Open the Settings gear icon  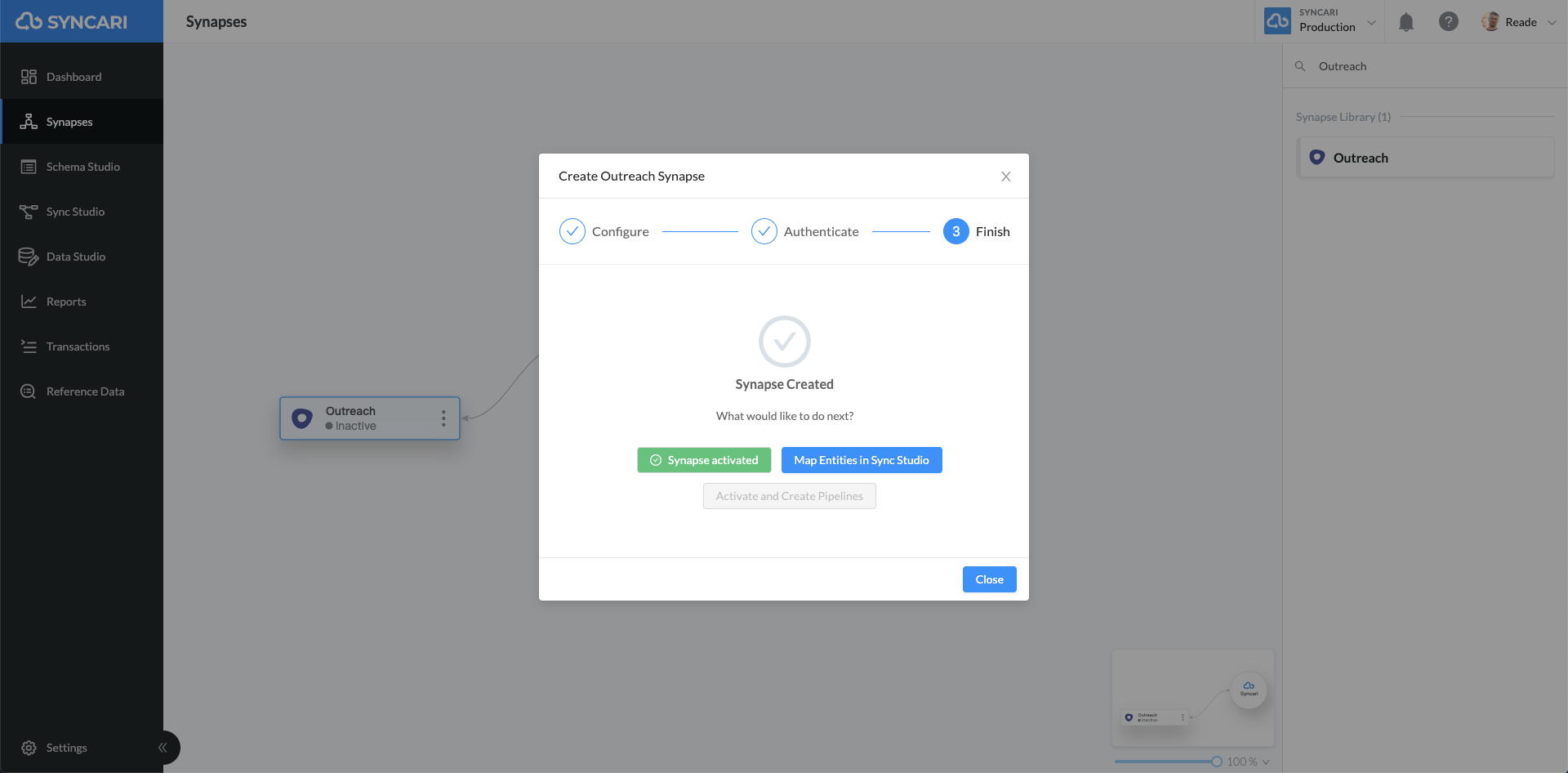pos(29,748)
